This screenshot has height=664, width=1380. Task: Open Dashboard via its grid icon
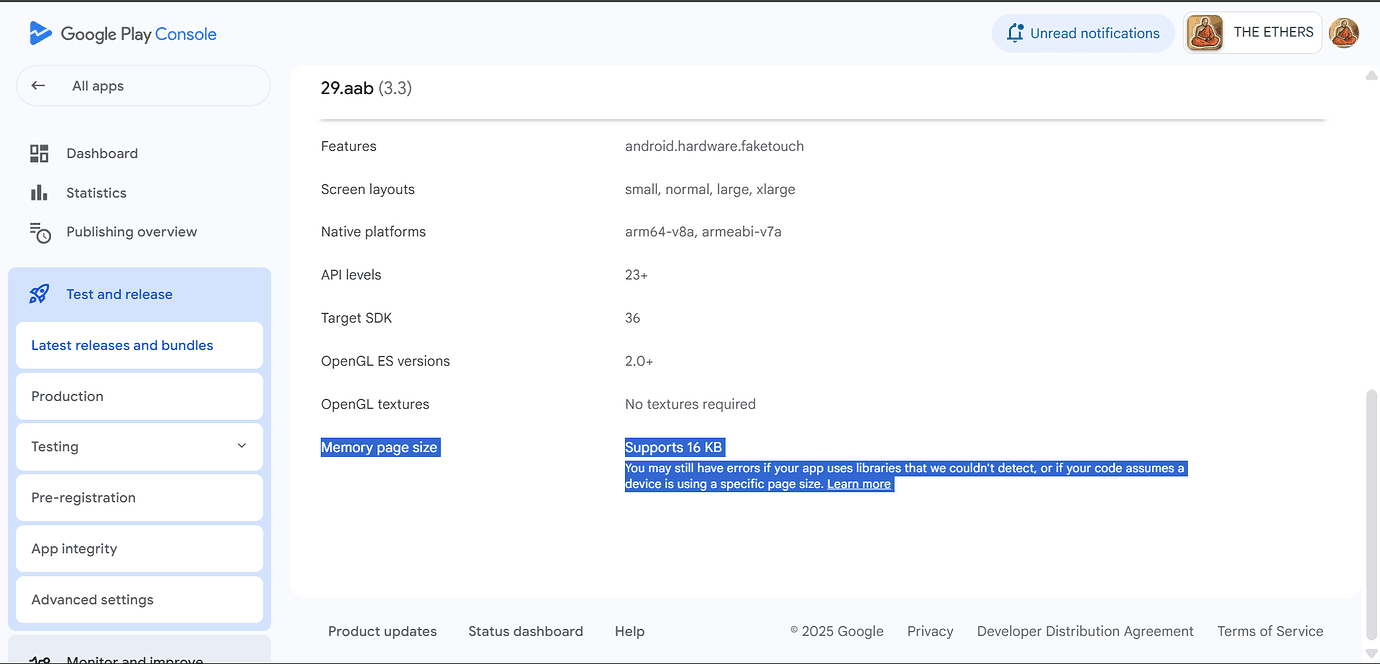pos(39,153)
